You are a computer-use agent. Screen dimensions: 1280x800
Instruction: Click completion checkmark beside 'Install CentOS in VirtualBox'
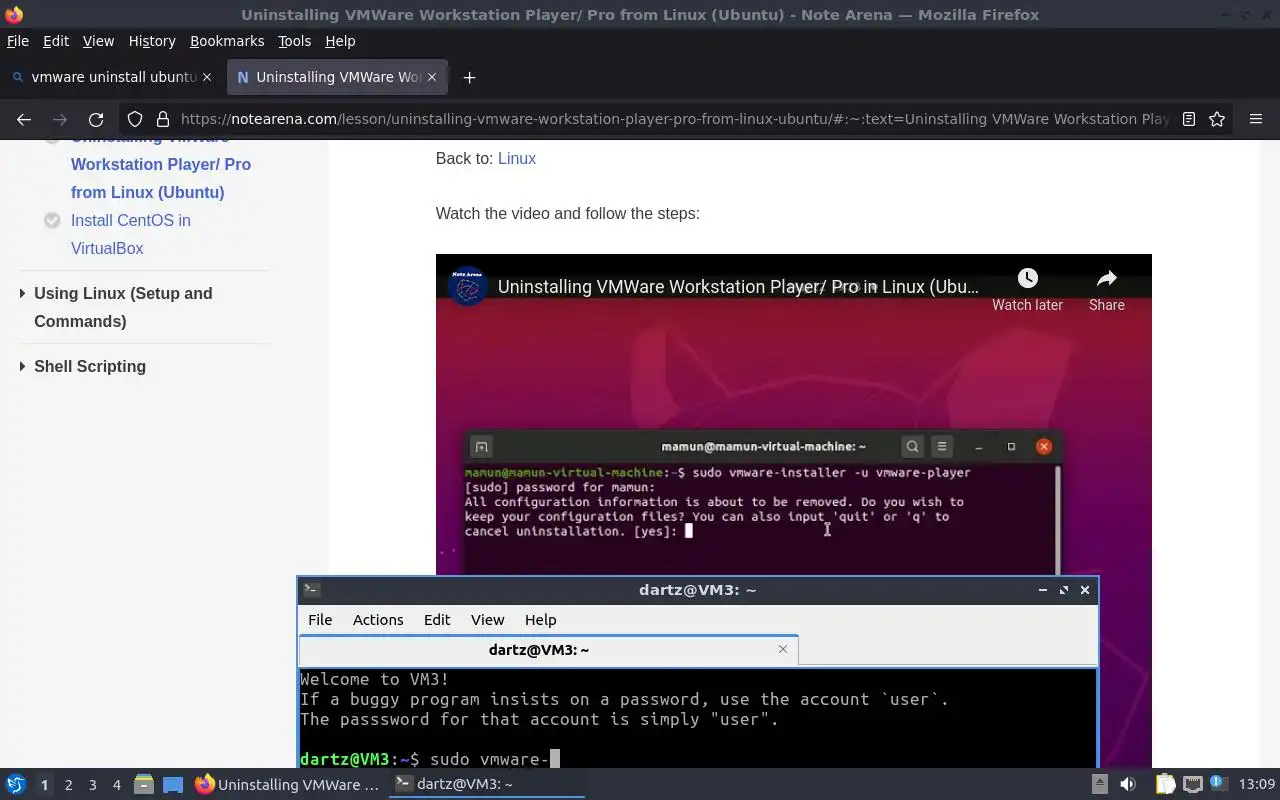tap(52, 221)
